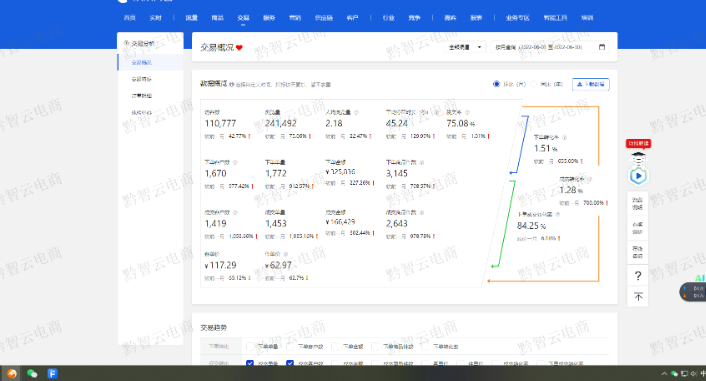Click info icon beside the data overview title
This screenshot has width=706, height=381.
[x=232, y=84]
